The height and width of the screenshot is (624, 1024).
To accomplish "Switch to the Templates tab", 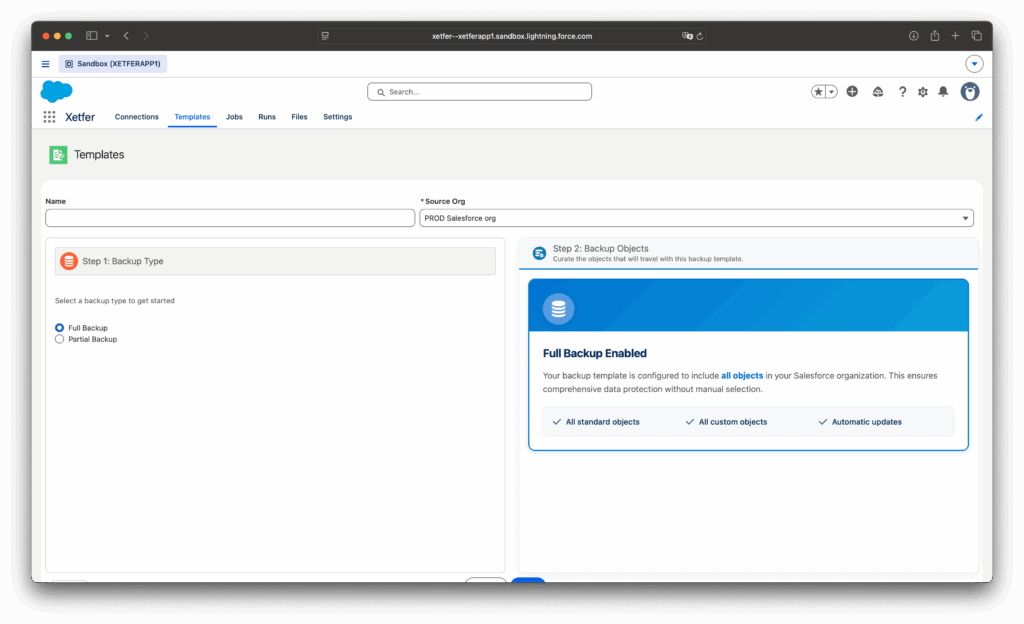I will 192,117.
